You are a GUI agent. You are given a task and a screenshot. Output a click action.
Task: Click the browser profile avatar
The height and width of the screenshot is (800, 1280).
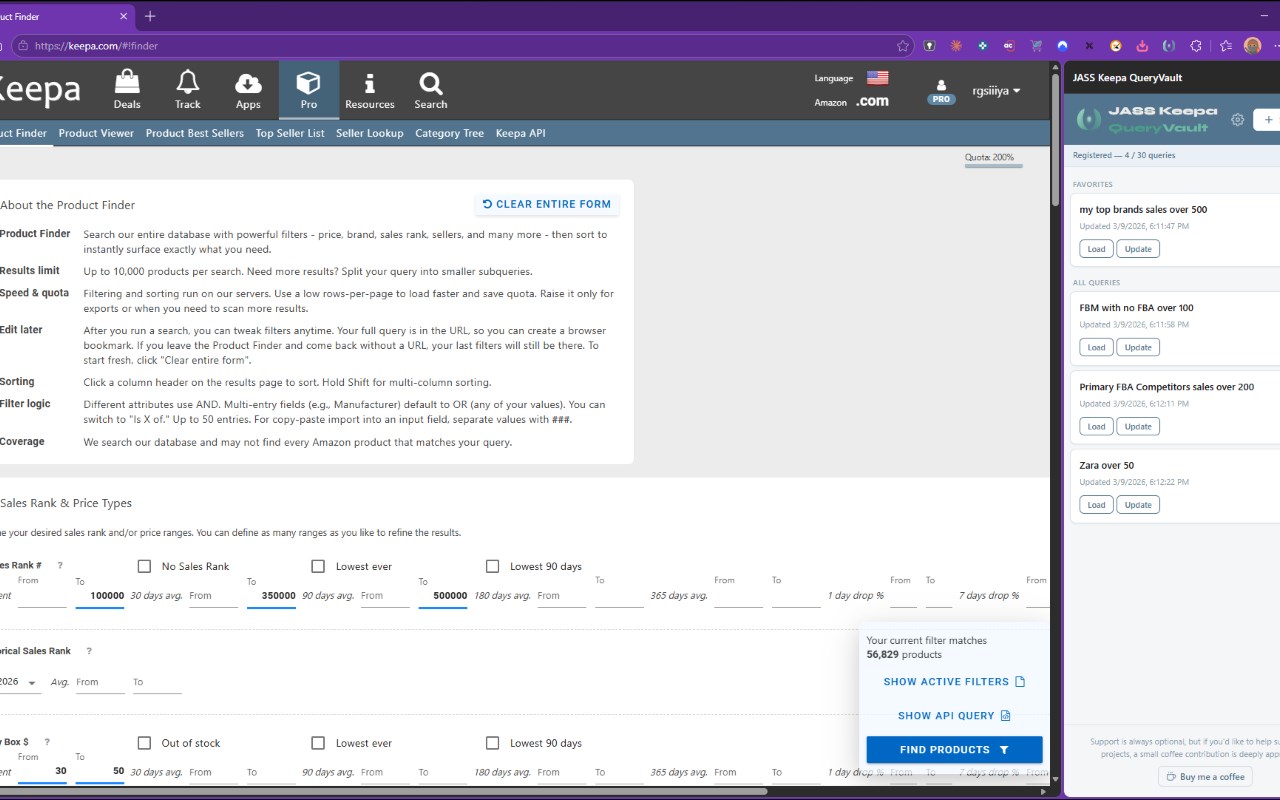1253,46
